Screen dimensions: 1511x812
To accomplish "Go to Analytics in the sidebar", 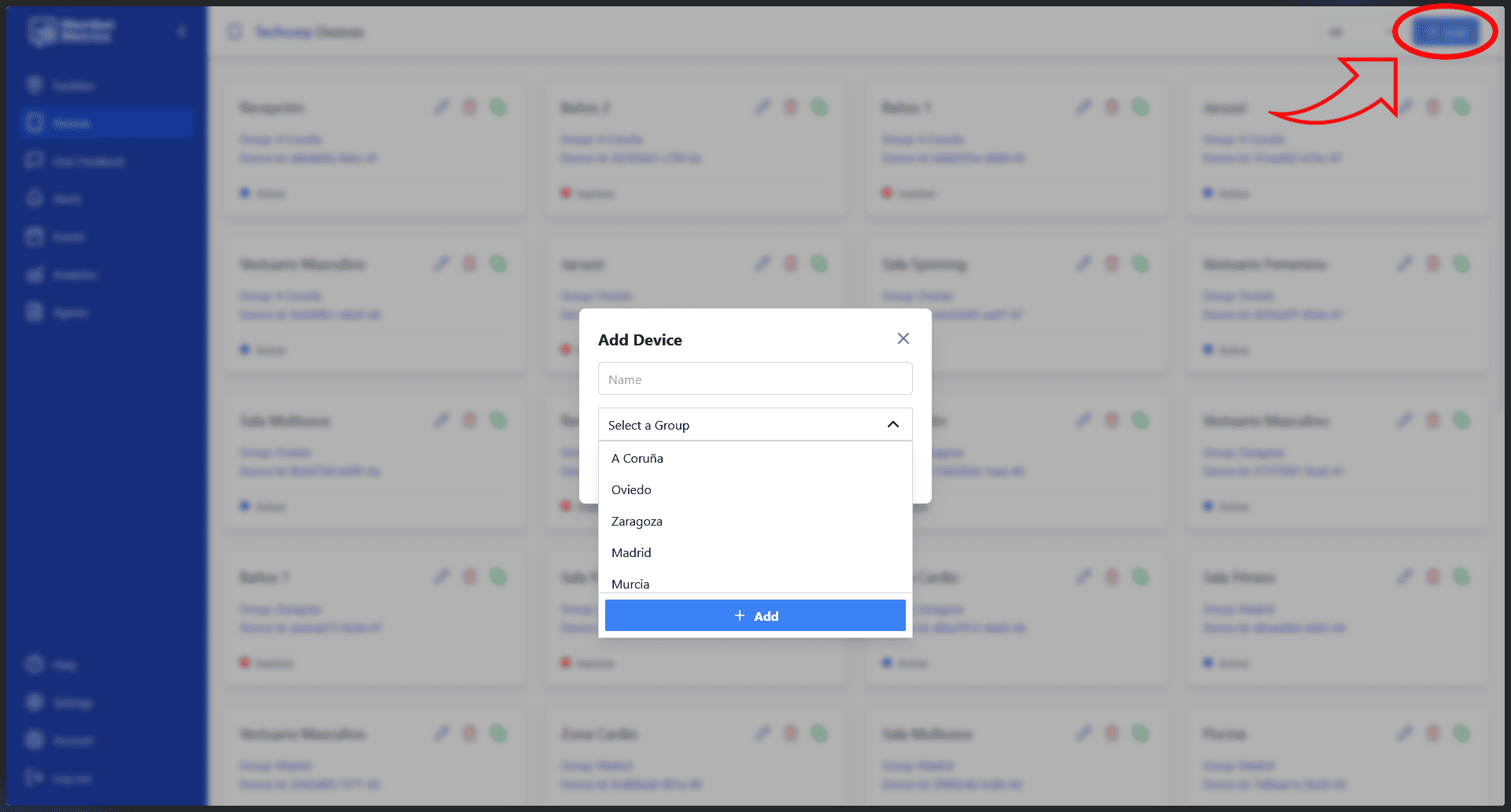I will click(75, 275).
